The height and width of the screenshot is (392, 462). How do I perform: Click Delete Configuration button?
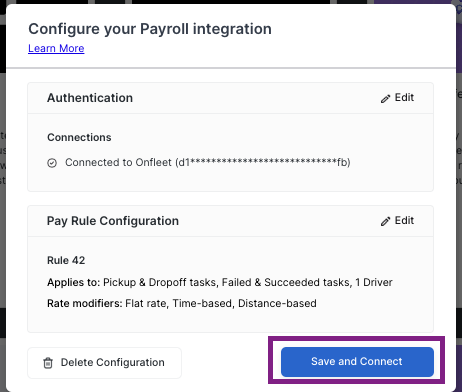click(104, 363)
